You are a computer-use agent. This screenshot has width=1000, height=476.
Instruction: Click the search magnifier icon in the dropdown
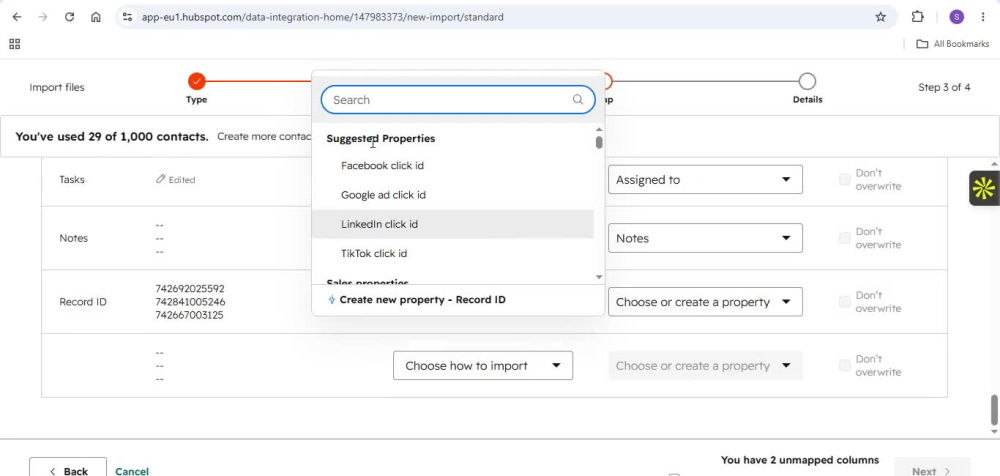(x=578, y=100)
